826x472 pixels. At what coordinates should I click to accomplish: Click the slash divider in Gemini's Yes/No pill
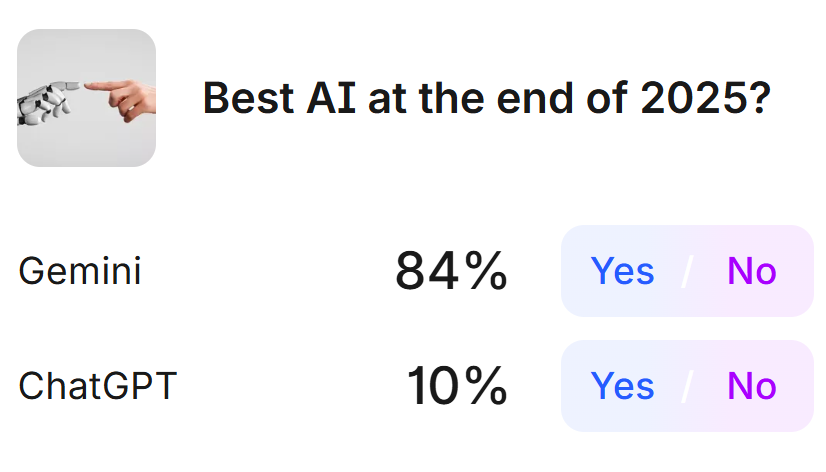coord(687,271)
